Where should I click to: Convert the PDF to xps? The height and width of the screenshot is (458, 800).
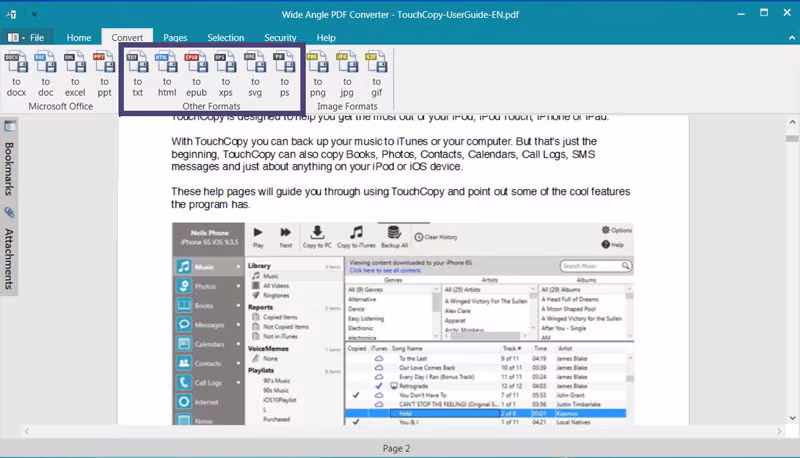pyautogui.click(x=226, y=74)
